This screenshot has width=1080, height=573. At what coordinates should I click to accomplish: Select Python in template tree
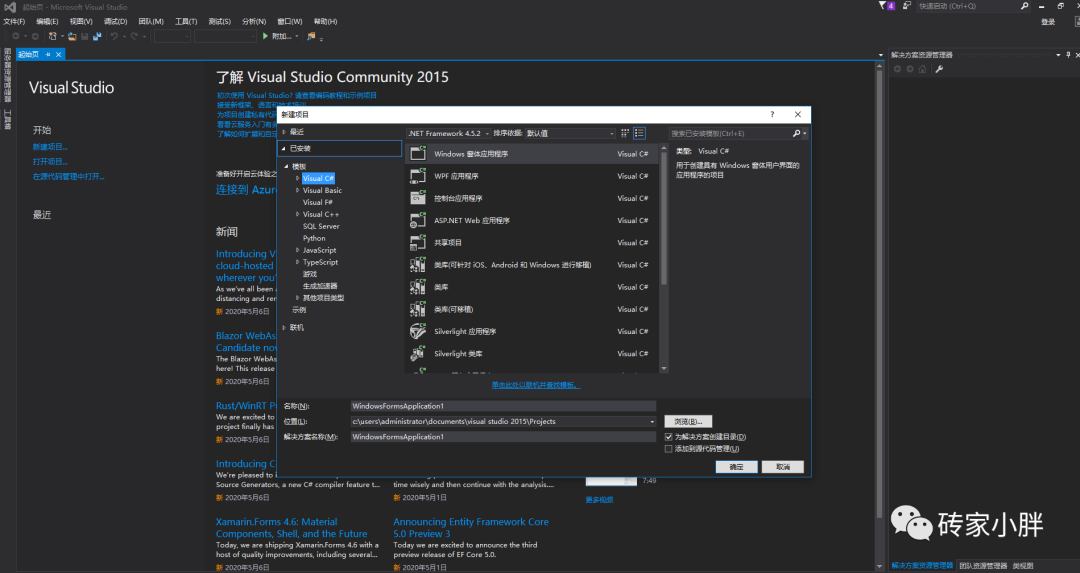pos(314,238)
